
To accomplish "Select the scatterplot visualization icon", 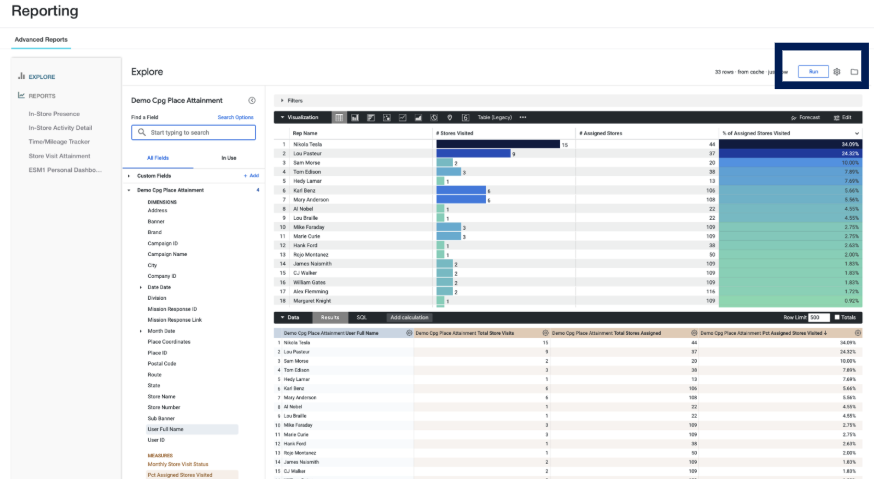I will pyautogui.click(x=386, y=118).
